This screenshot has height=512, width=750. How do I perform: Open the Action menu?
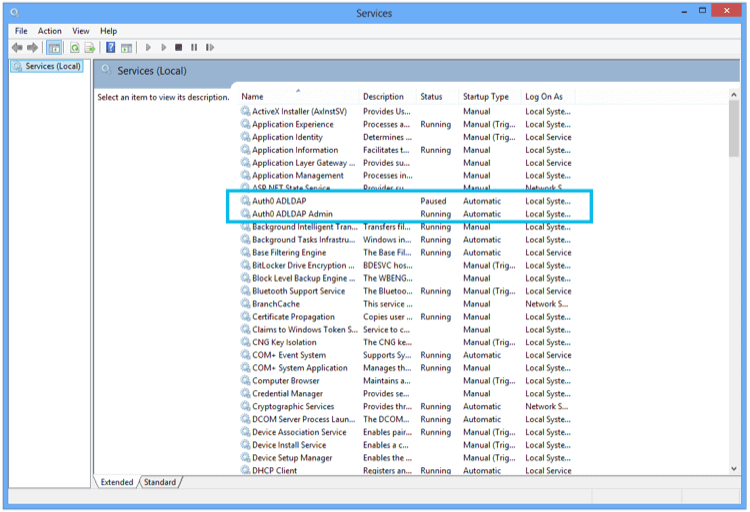coord(50,31)
